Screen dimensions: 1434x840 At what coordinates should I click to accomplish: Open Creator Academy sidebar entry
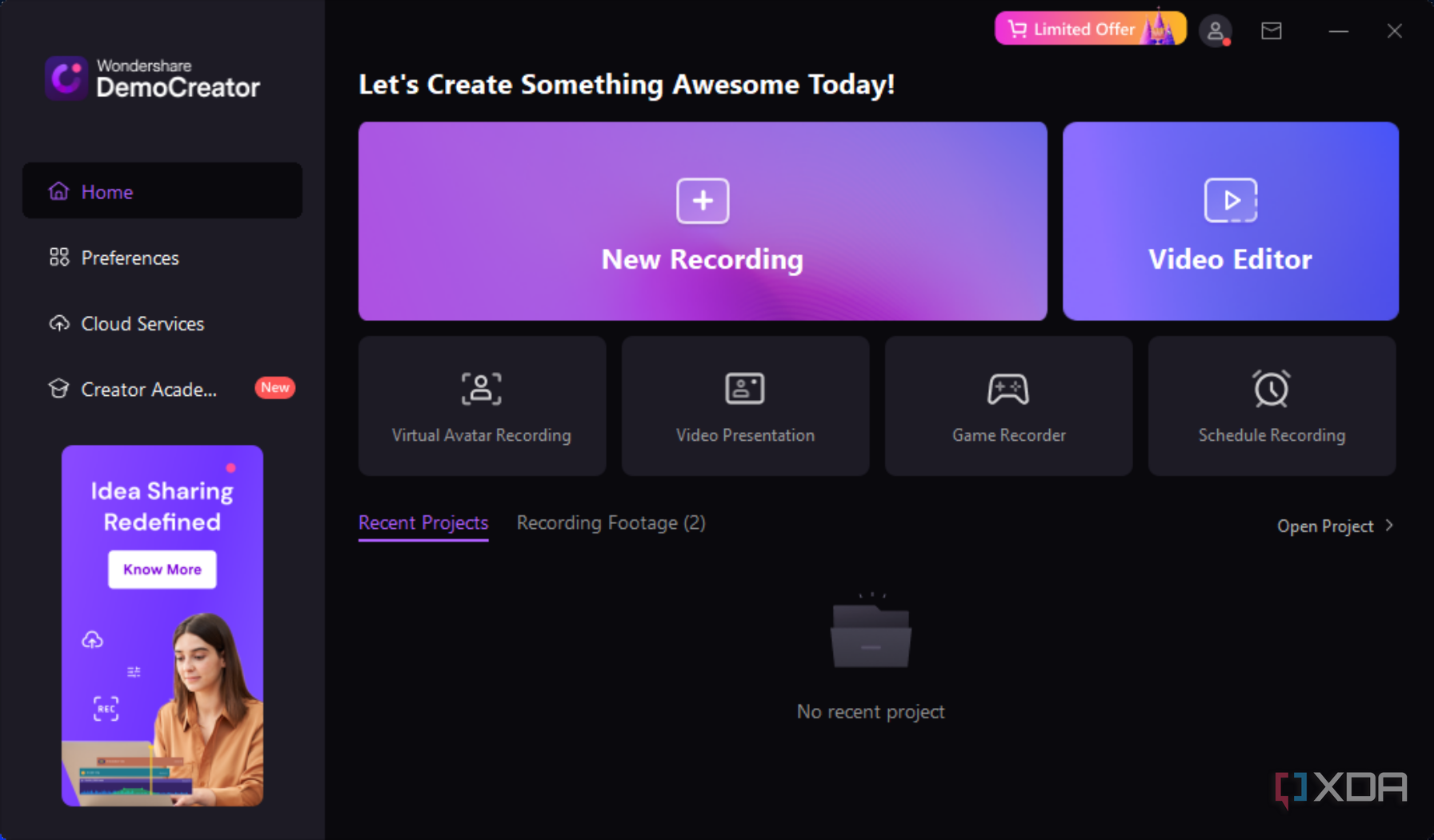pyautogui.click(x=162, y=389)
